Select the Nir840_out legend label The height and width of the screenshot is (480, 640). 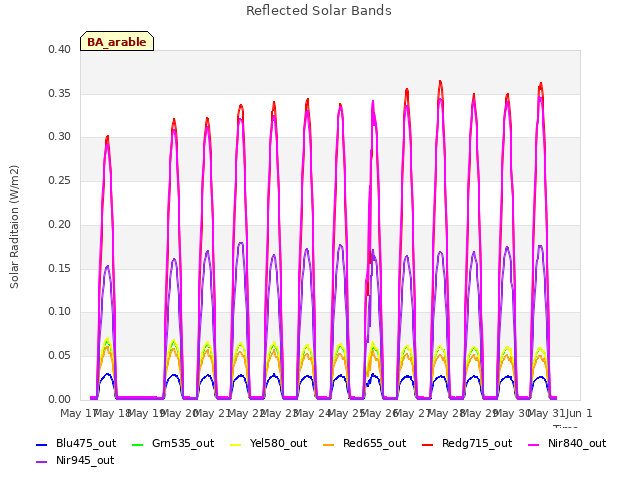point(577,443)
